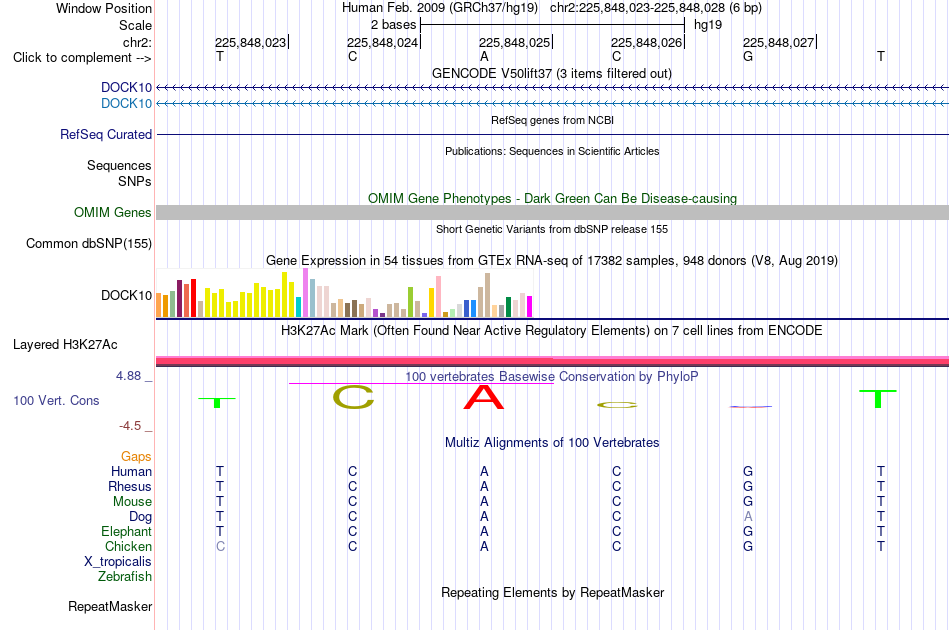Screen dimensions: 950x630
Task: Select the Mouse species label
Action: click(133, 502)
